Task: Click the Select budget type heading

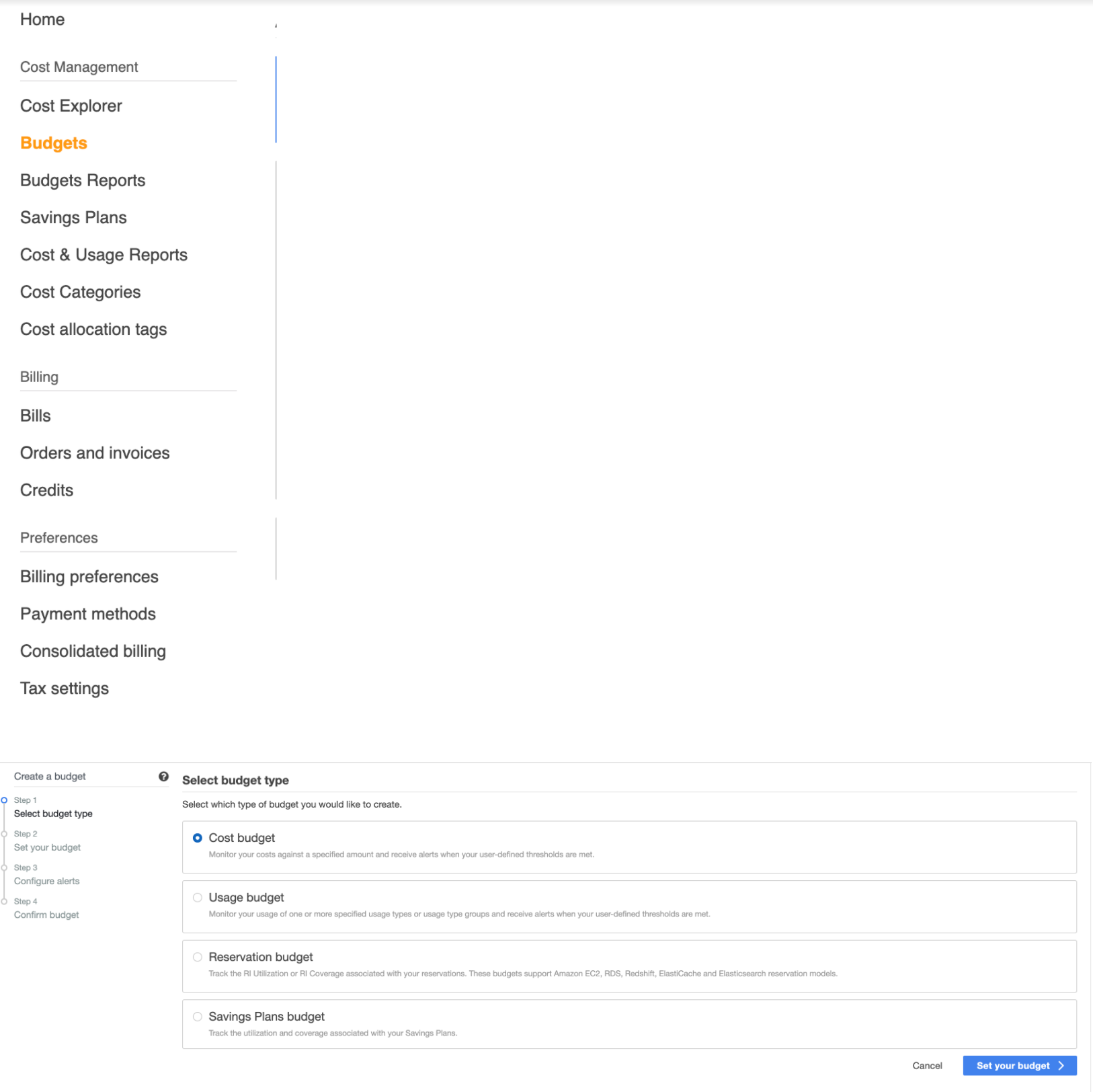Action: (235, 780)
